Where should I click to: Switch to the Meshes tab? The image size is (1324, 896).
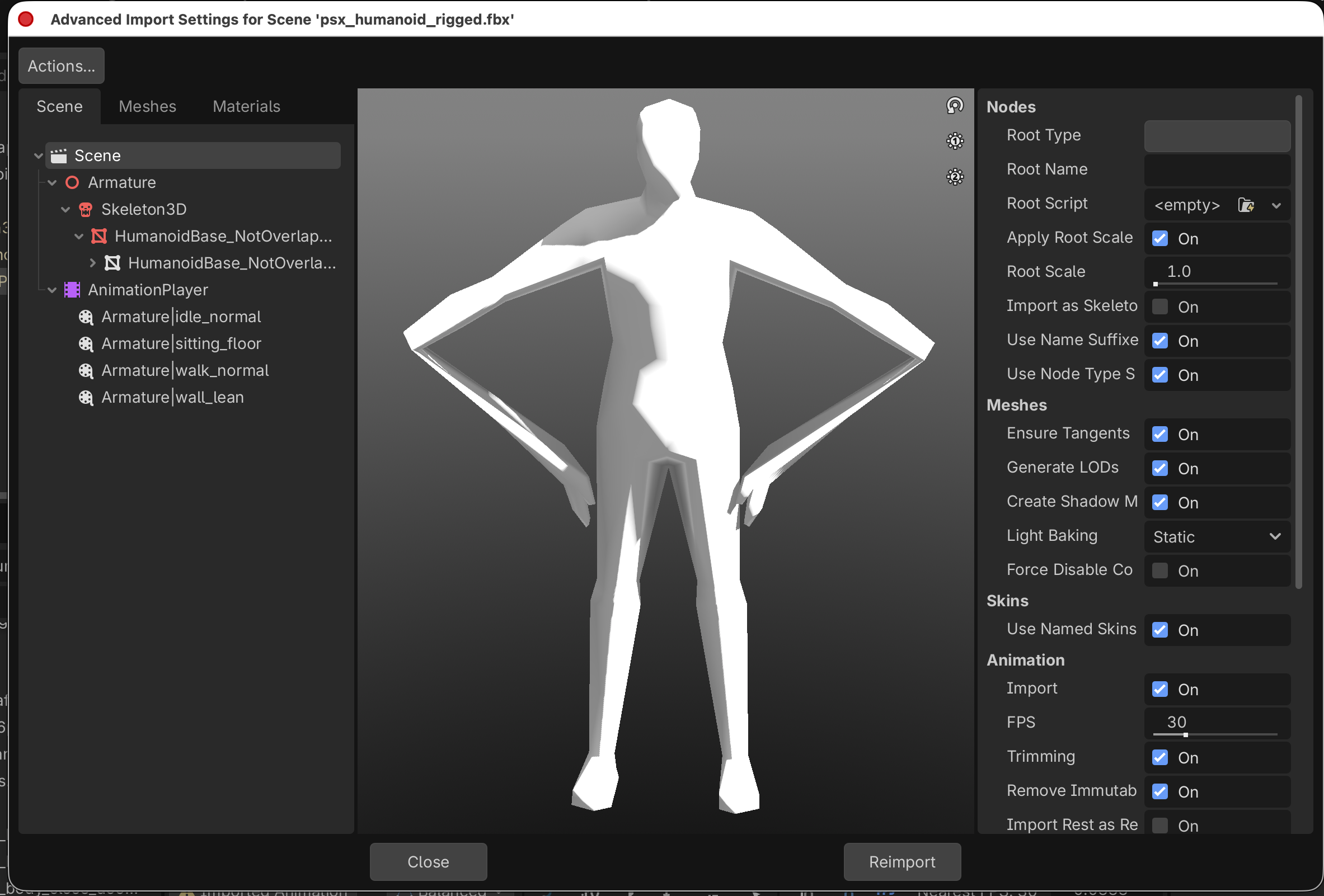147,106
